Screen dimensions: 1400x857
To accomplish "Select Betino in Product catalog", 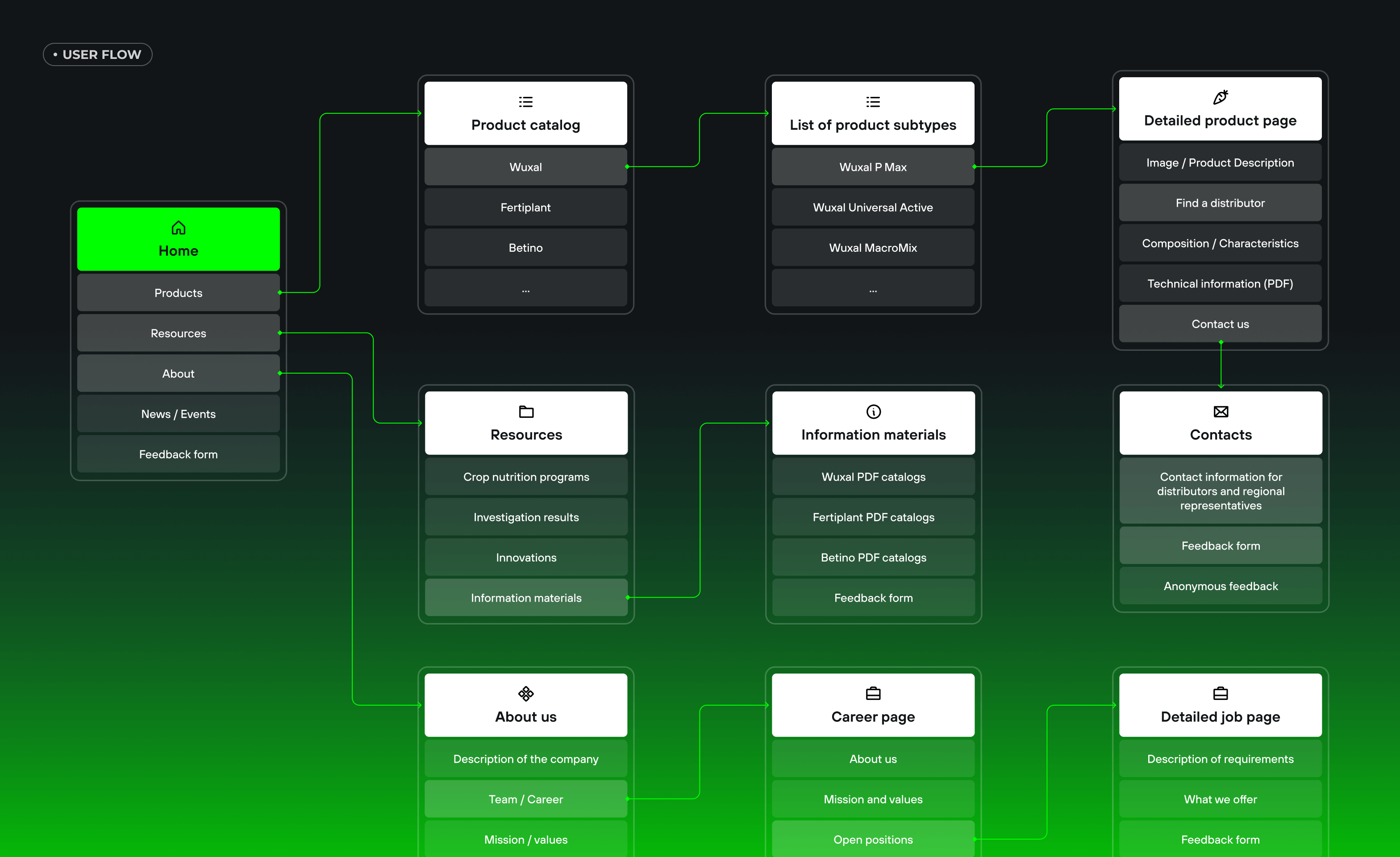I will (525, 247).
